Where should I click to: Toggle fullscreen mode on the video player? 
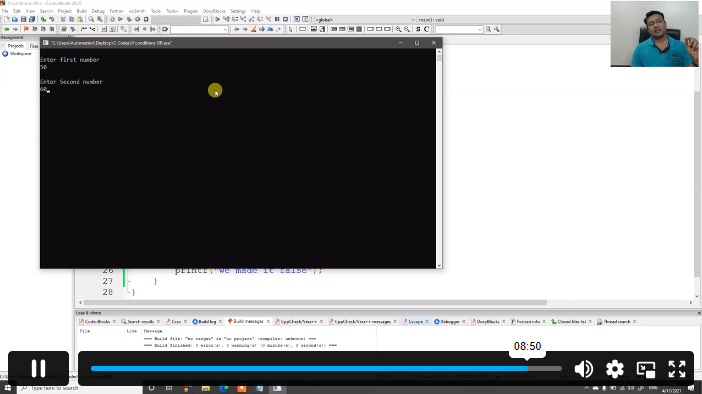coord(677,369)
